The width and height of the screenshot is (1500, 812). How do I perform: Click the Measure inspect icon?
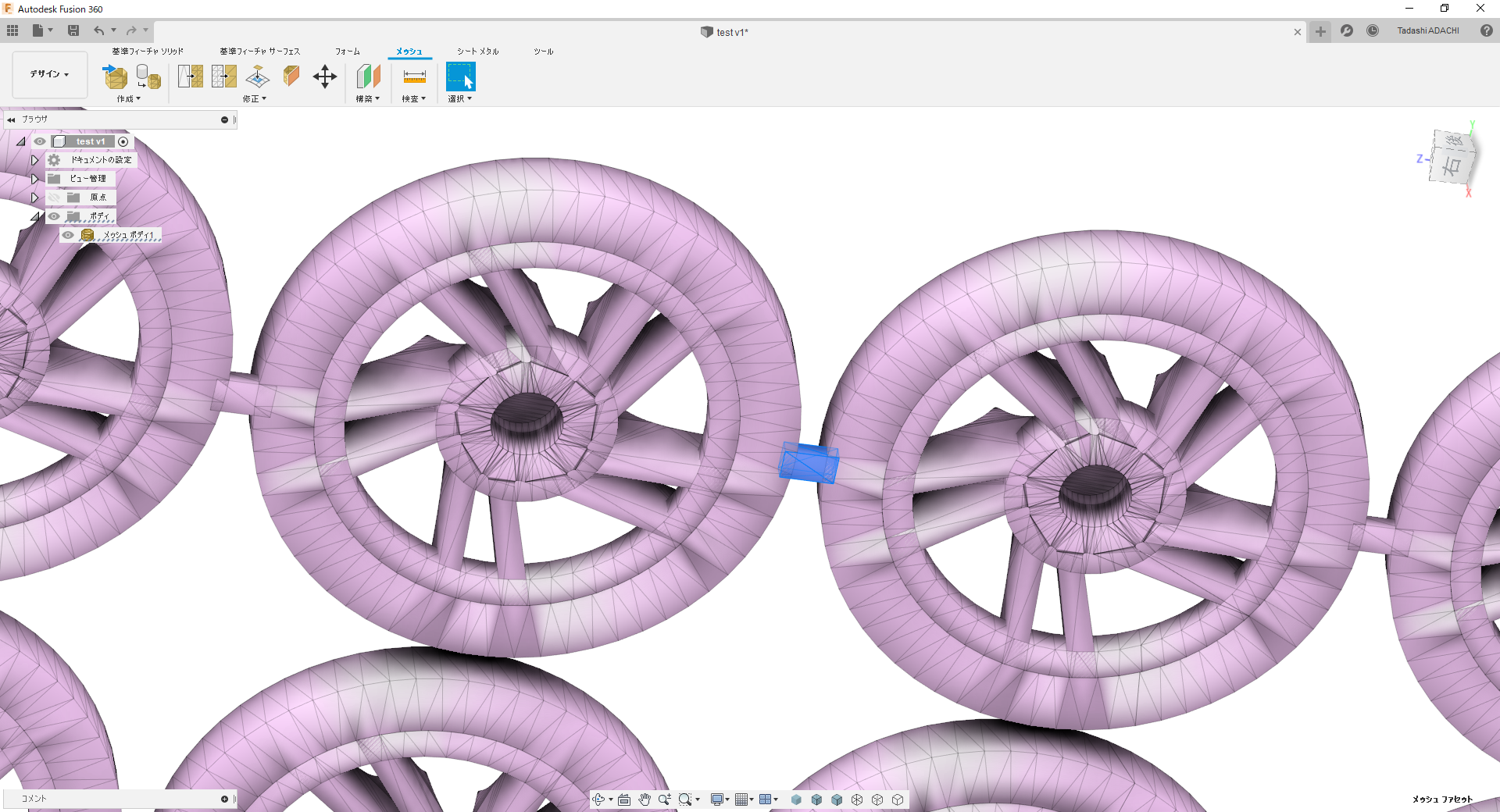click(414, 77)
